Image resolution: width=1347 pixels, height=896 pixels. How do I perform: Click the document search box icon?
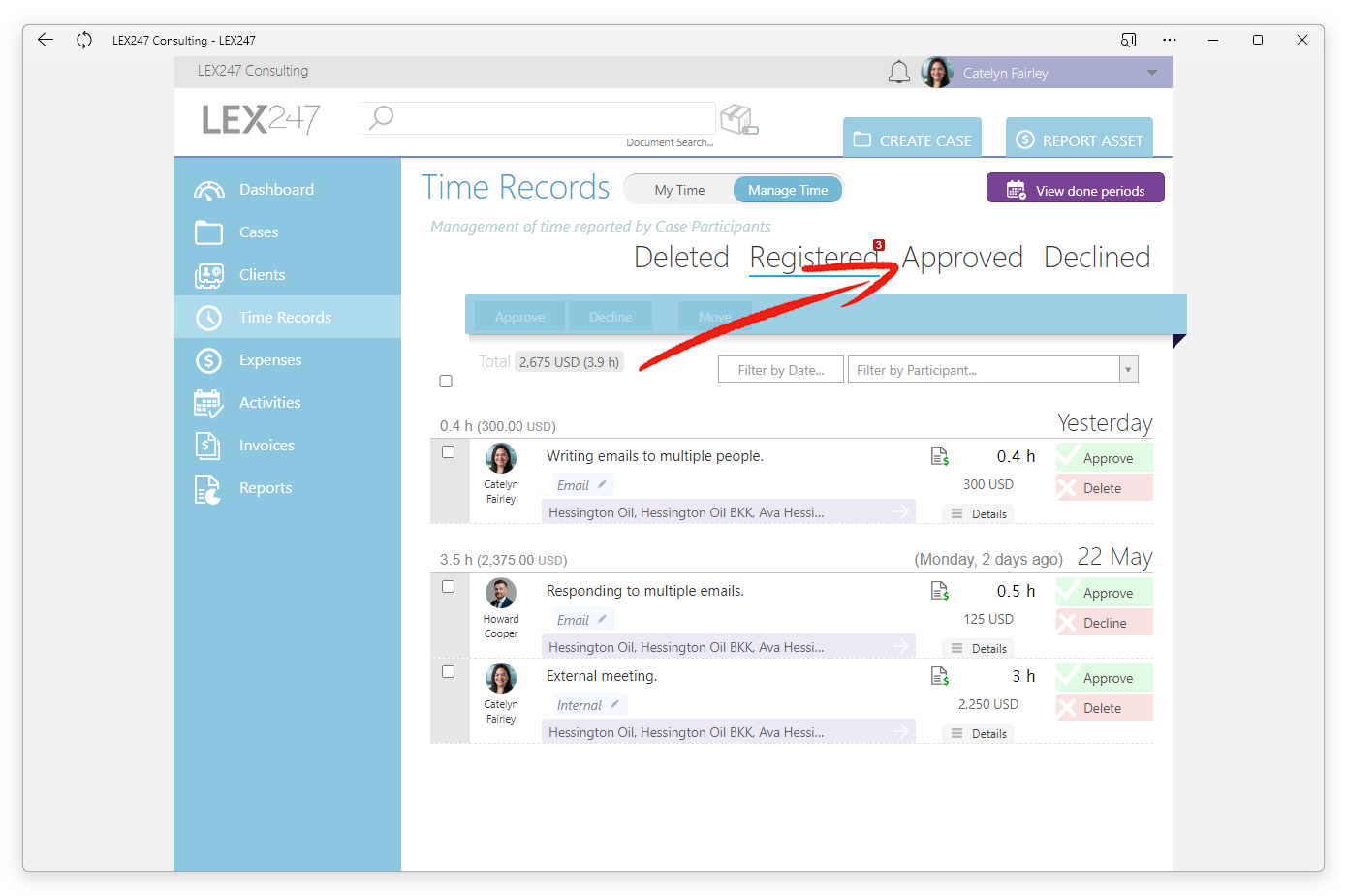pos(739,119)
